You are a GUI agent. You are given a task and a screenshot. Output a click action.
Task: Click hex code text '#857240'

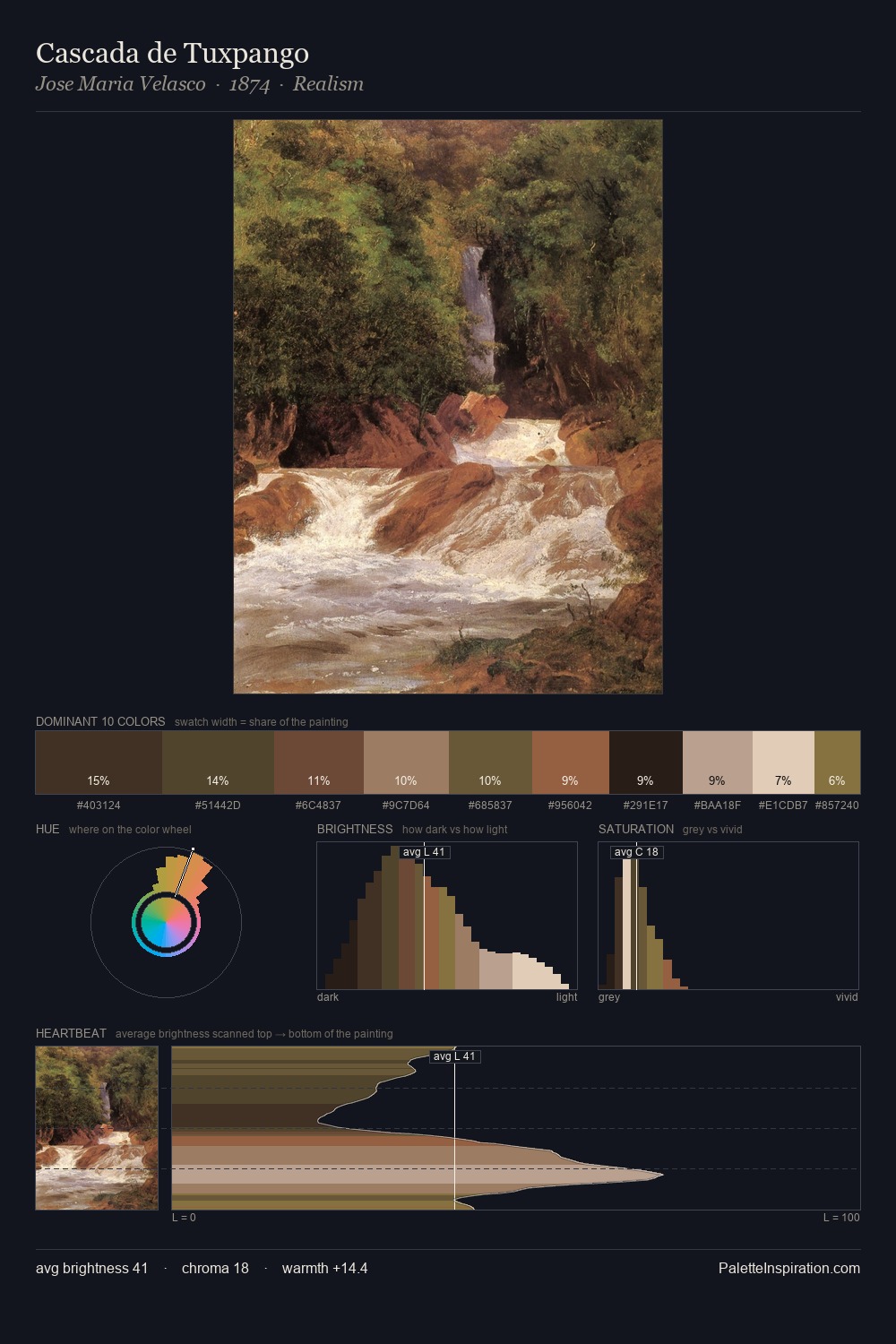coord(837,806)
